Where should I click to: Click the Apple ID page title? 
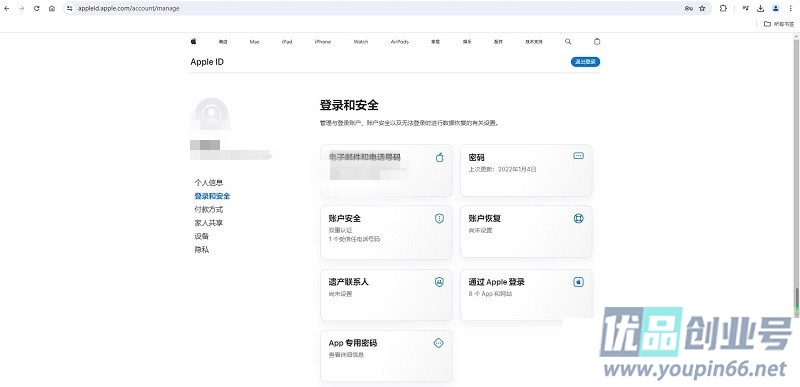(x=207, y=62)
